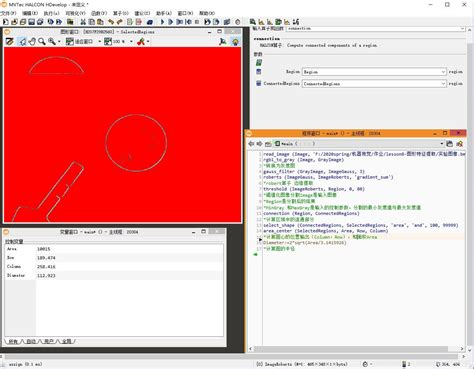Click the 100 % image size button
This screenshot has height=369, width=474.
coord(115,42)
